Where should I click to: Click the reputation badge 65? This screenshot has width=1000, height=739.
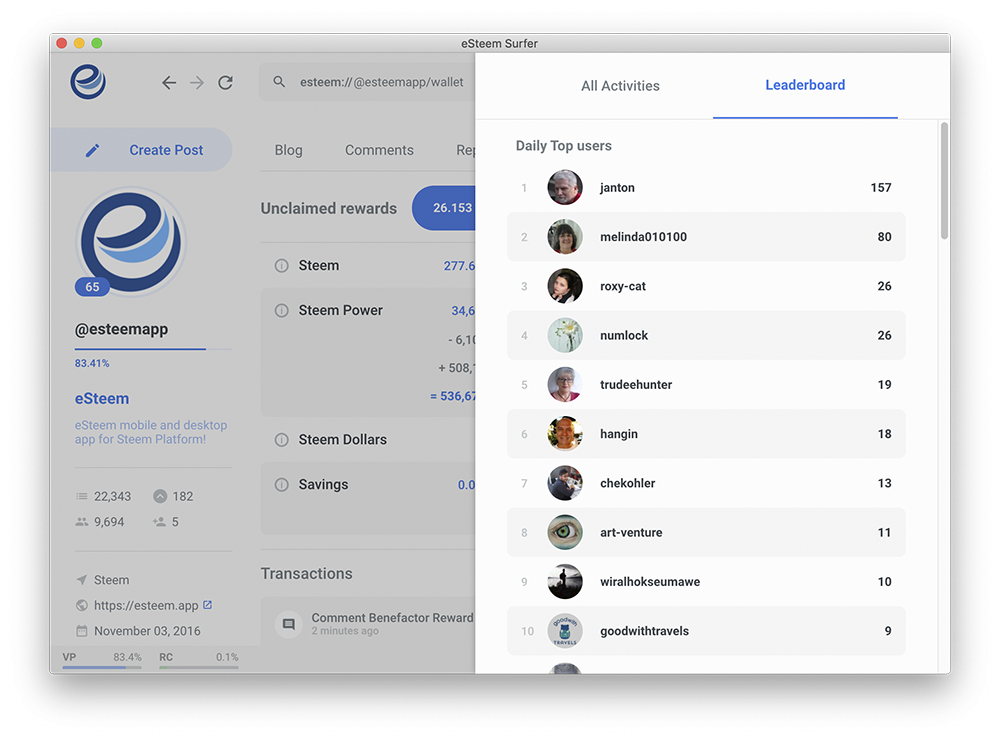92,287
